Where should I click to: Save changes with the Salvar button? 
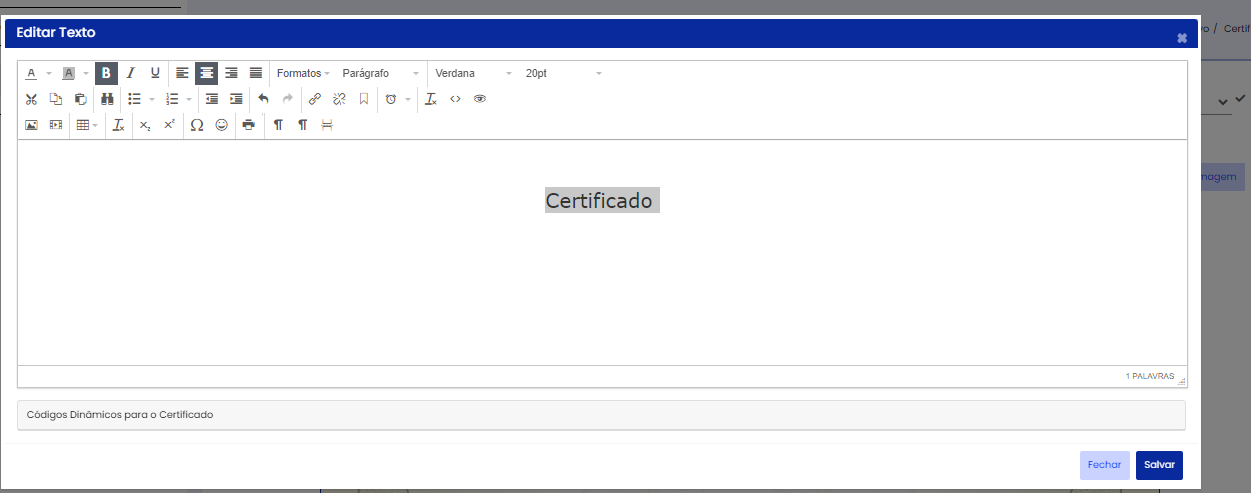[x=1159, y=465]
